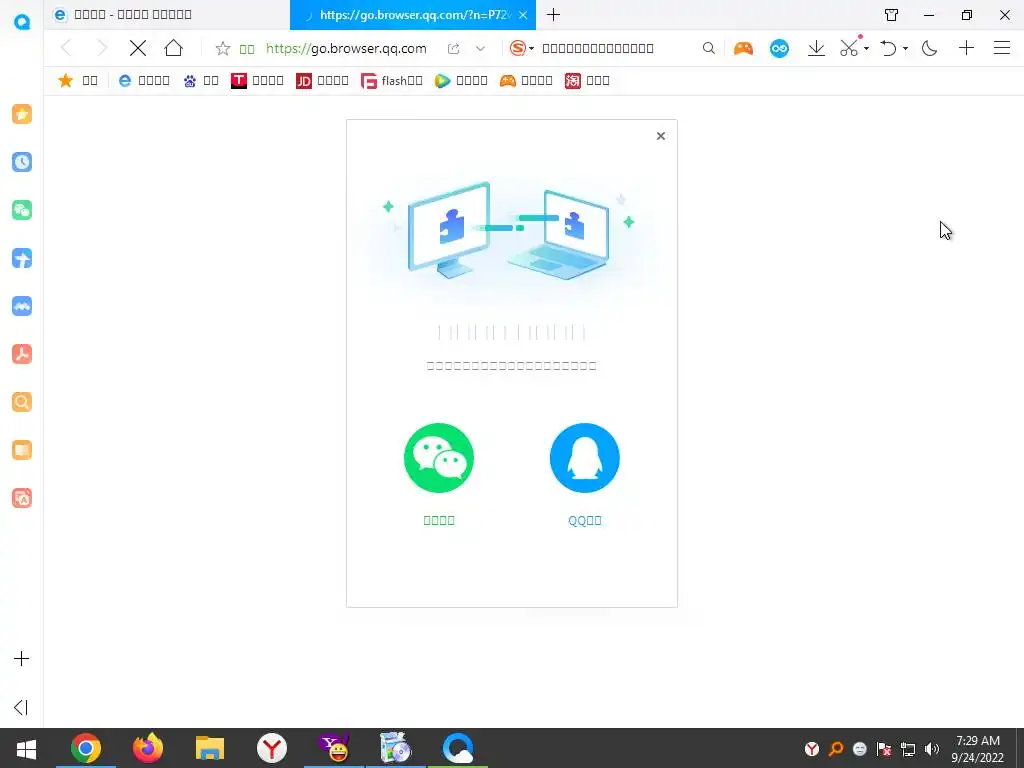The height and width of the screenshot is (768, 1024).
Task: Click the undo closed tab icon
Action: (x=888, y=48)
